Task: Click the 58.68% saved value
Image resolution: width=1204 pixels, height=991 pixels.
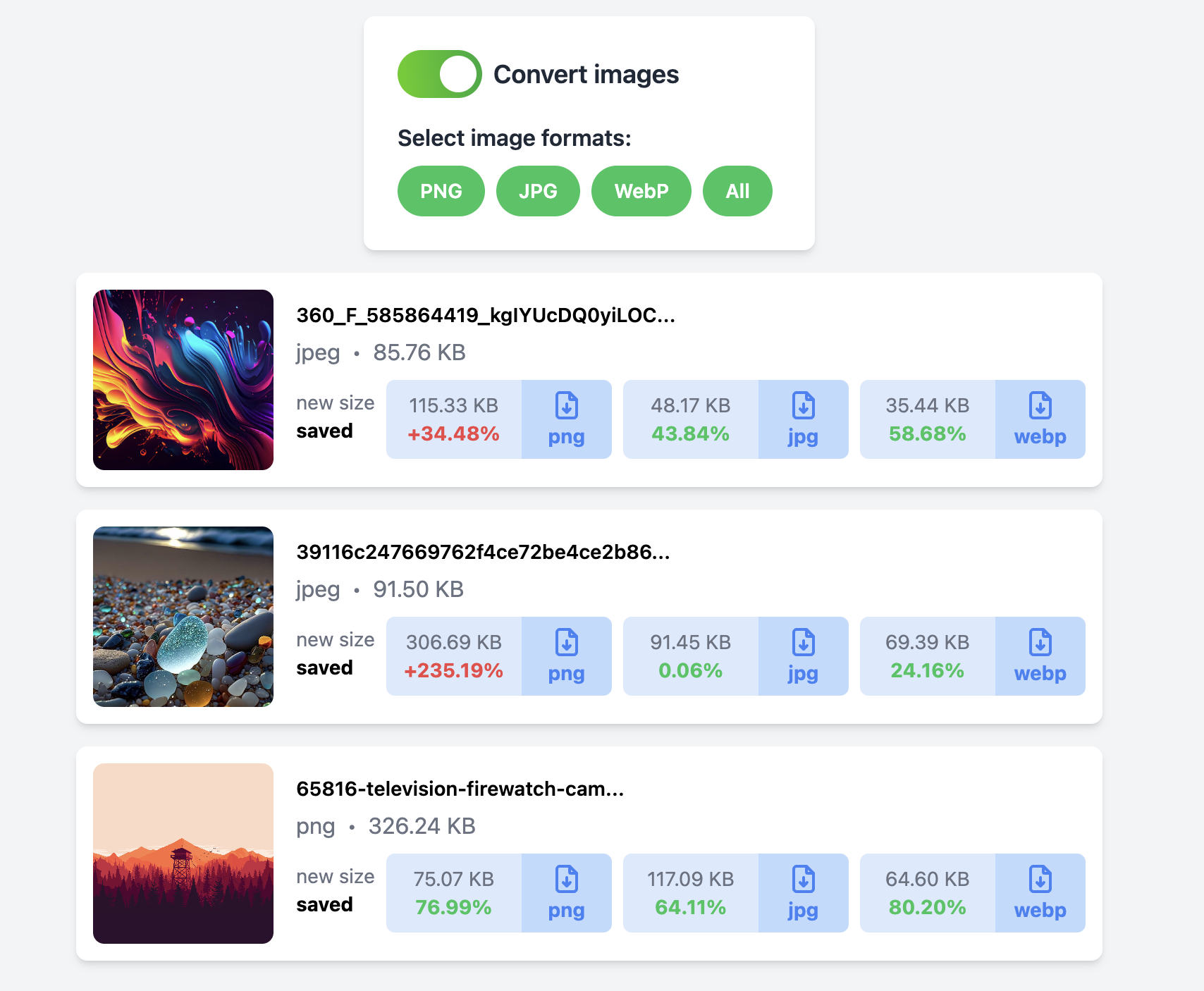Action: pyautogui.click(x=928, y=433)
